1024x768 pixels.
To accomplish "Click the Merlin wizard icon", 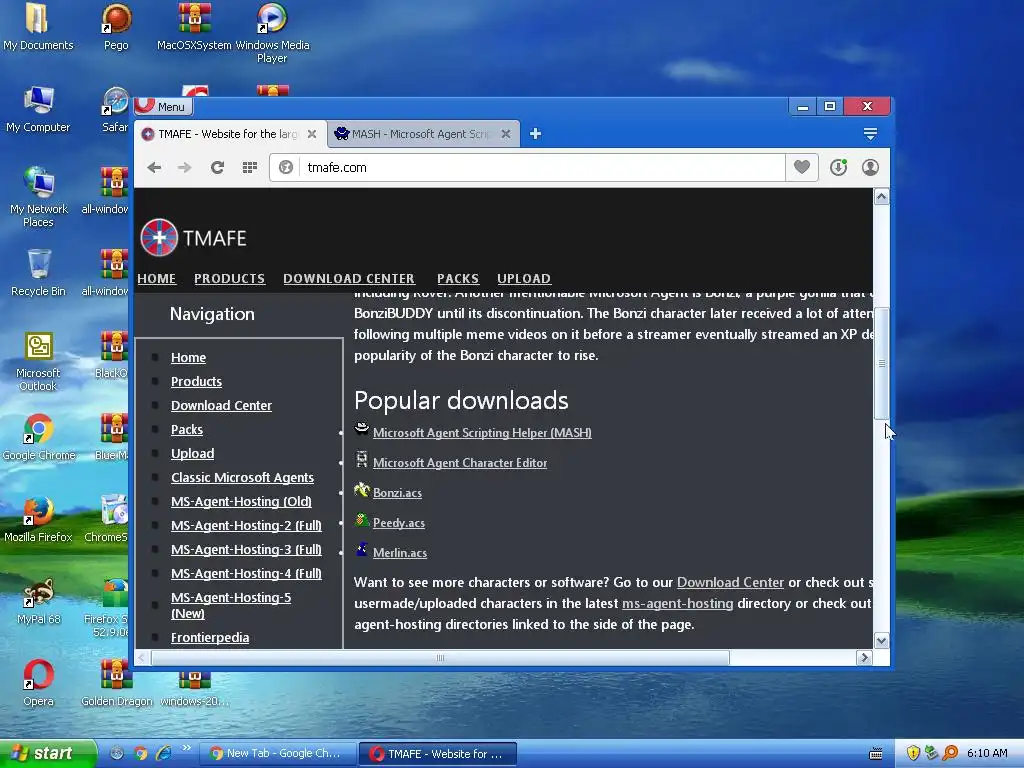I will point(361,549).
